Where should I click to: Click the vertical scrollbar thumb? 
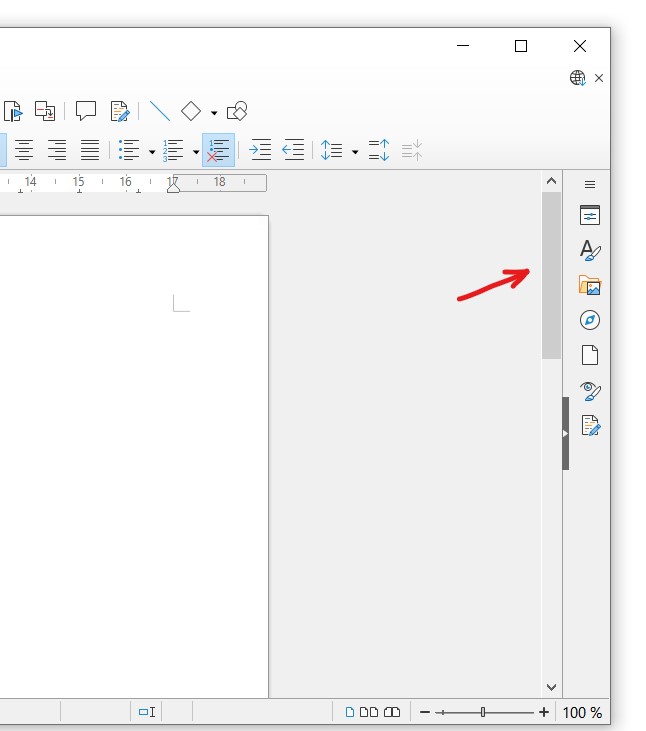pos(551,276)
